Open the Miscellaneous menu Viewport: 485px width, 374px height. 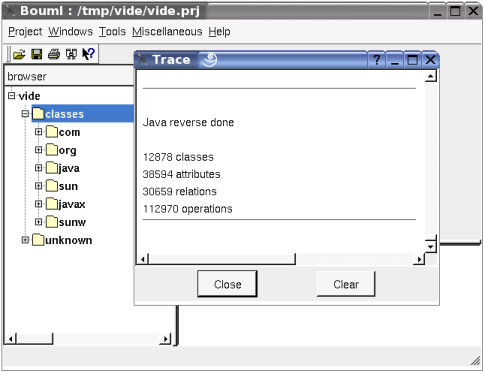pos(167,32)
